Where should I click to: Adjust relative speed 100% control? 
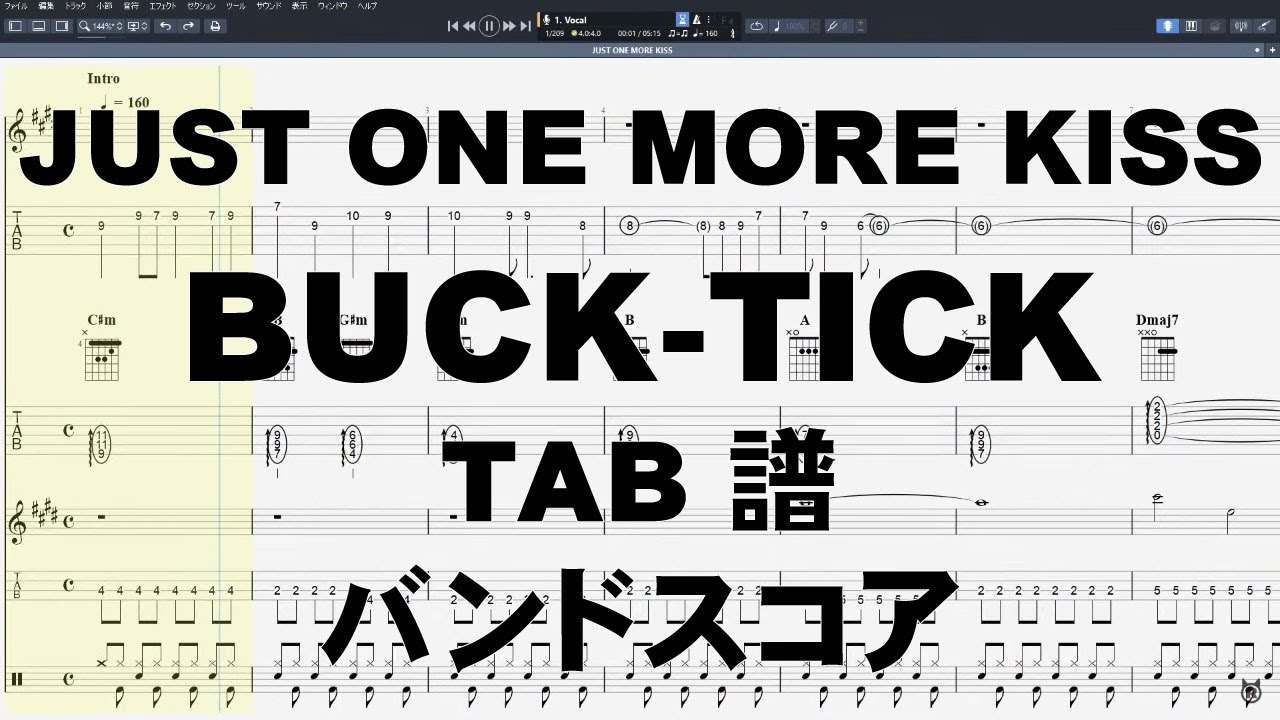790,26
